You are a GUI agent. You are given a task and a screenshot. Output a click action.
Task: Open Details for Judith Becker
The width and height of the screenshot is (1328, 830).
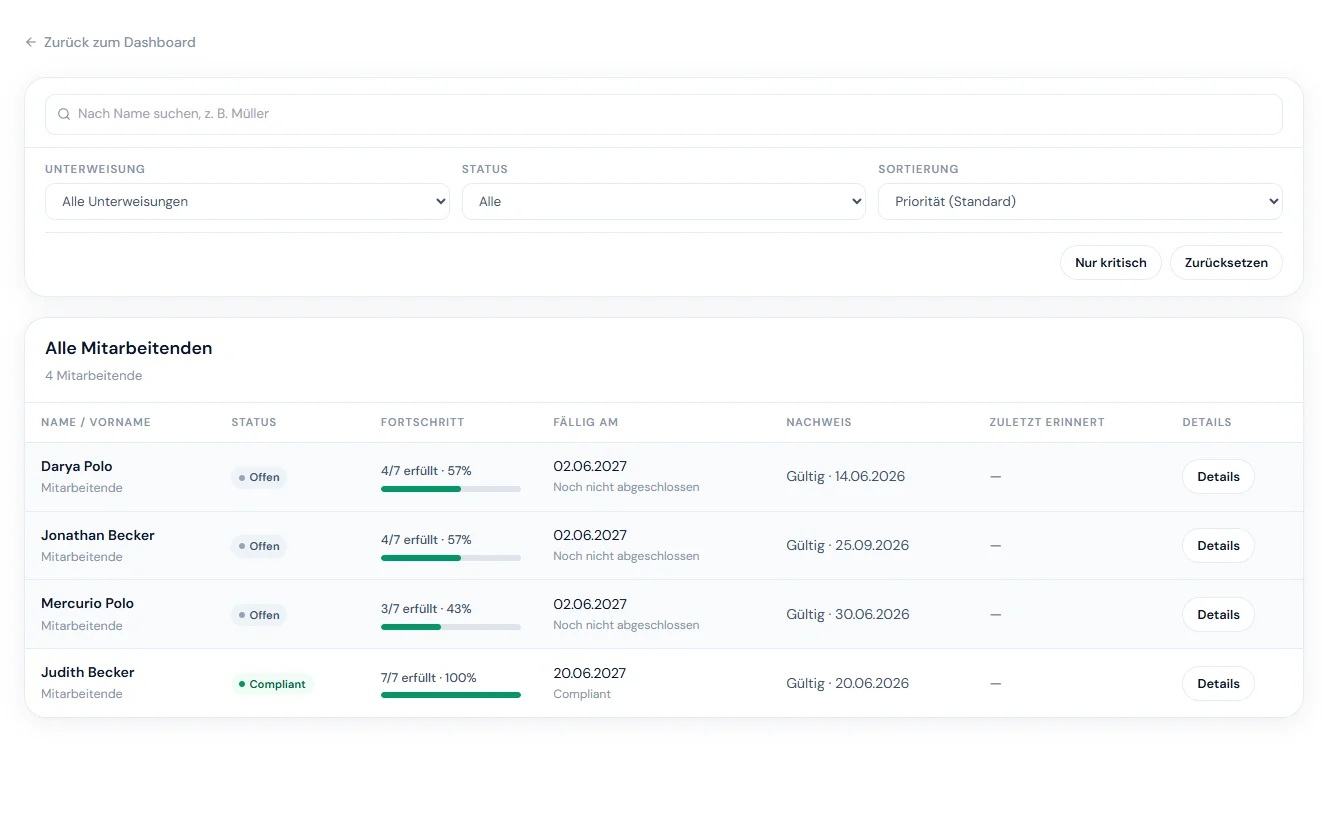pyautogui.click(x=1218, y=684)
